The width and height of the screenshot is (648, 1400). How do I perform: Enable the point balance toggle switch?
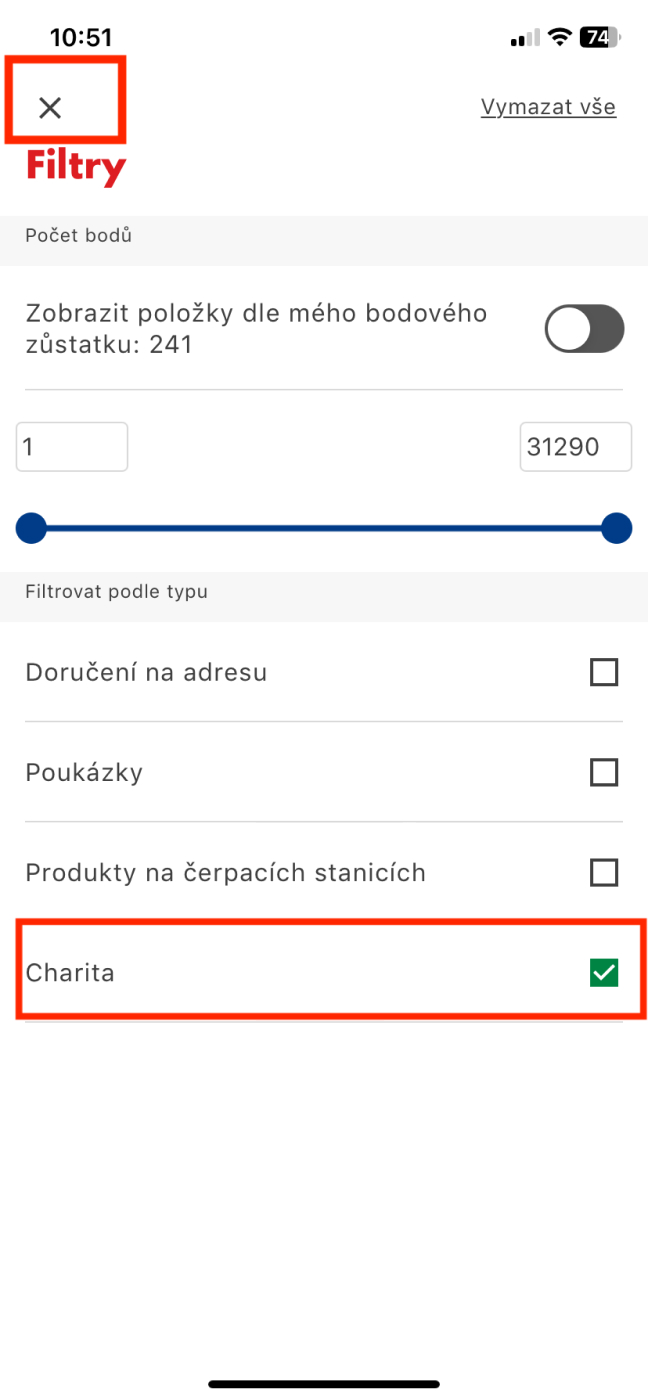click(584, 329)
